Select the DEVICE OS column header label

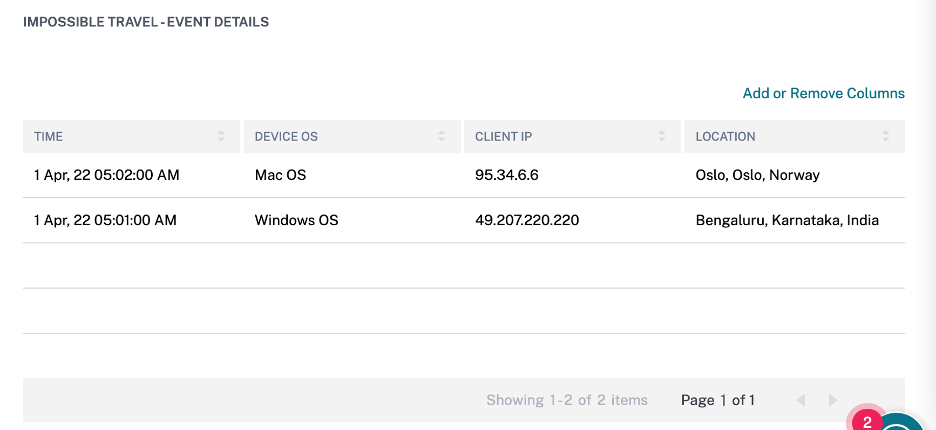pyautogui.click(x=286, y=136)
